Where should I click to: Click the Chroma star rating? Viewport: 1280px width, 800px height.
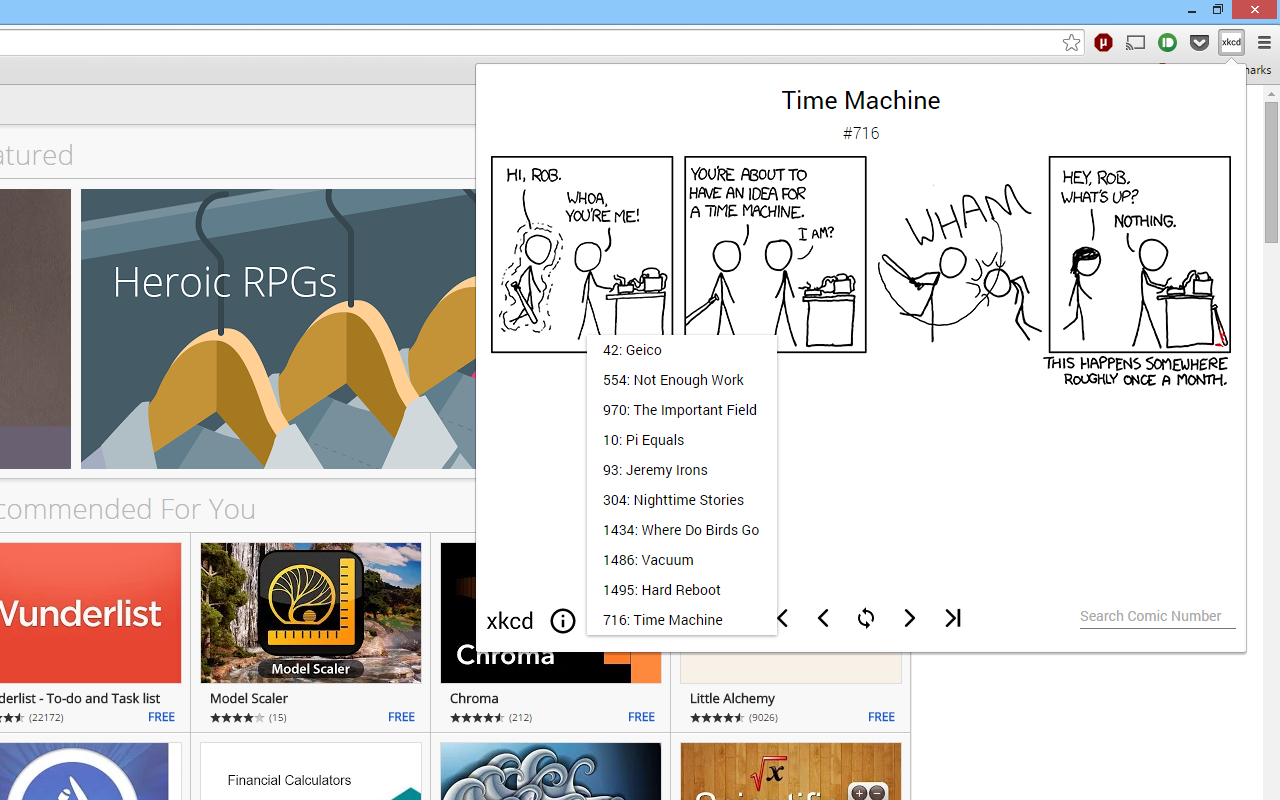point(477,718)
